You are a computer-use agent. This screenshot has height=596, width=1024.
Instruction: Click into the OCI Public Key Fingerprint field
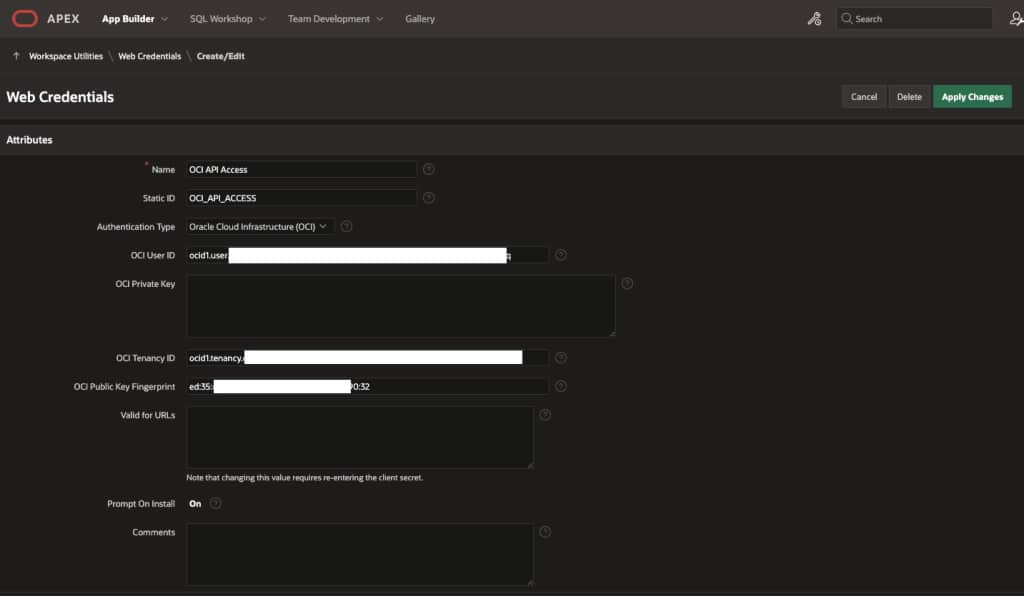tap(367, 386)
